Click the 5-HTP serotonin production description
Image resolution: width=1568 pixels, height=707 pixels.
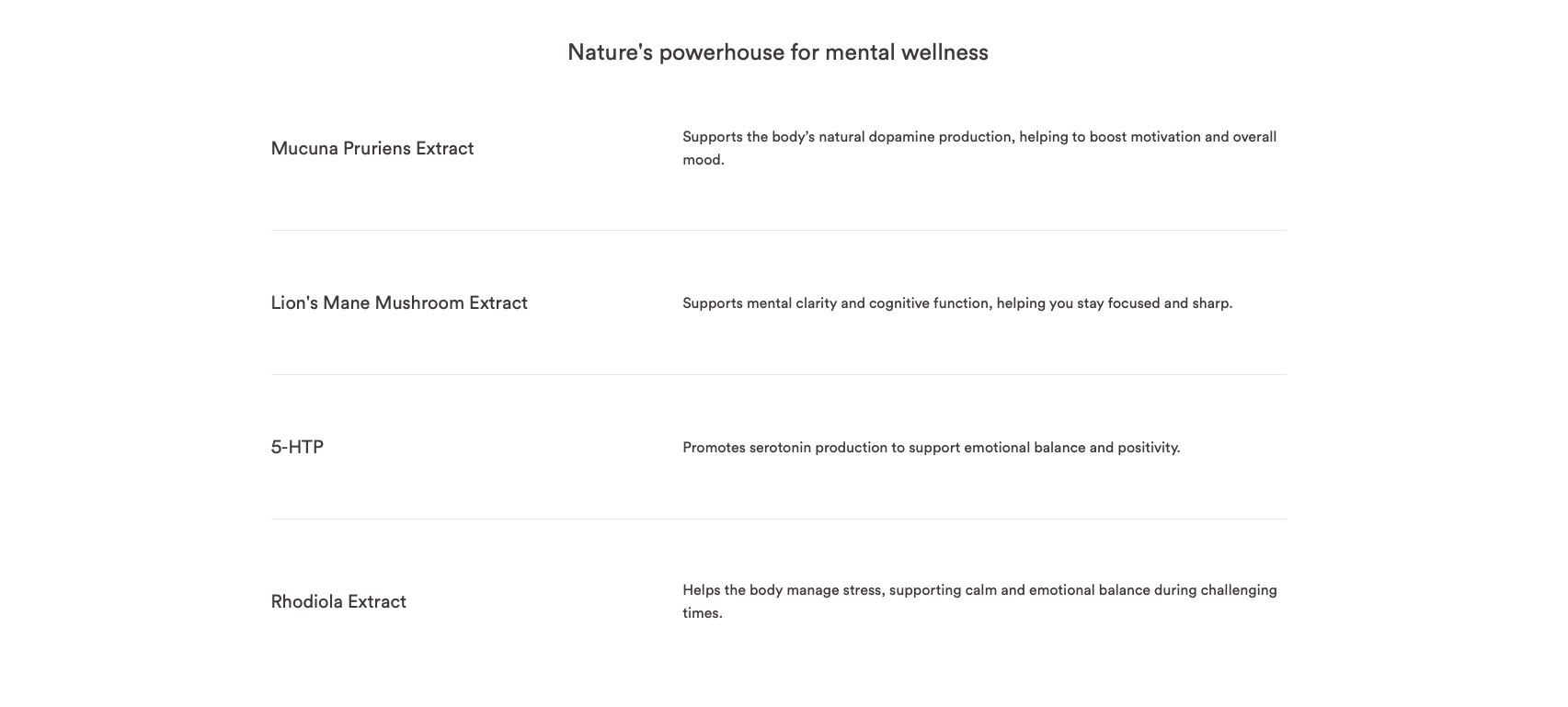point(931,448)
